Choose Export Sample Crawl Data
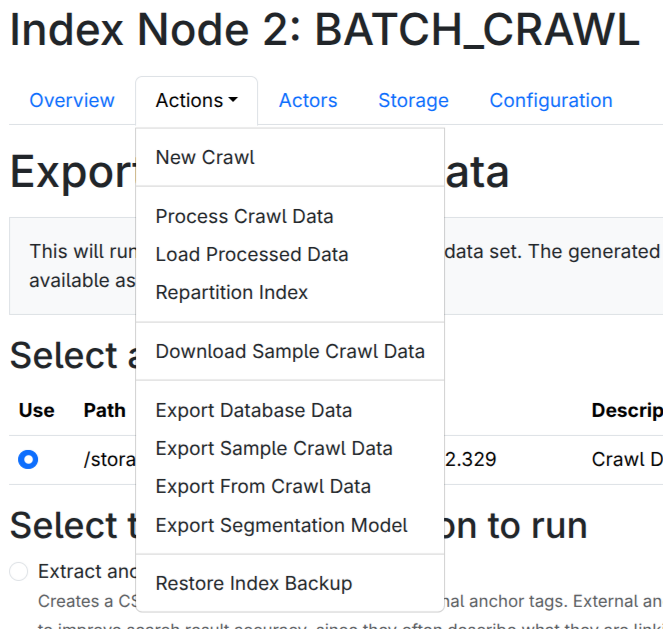This screenshot has height=629, width=663. click(274, 449)
